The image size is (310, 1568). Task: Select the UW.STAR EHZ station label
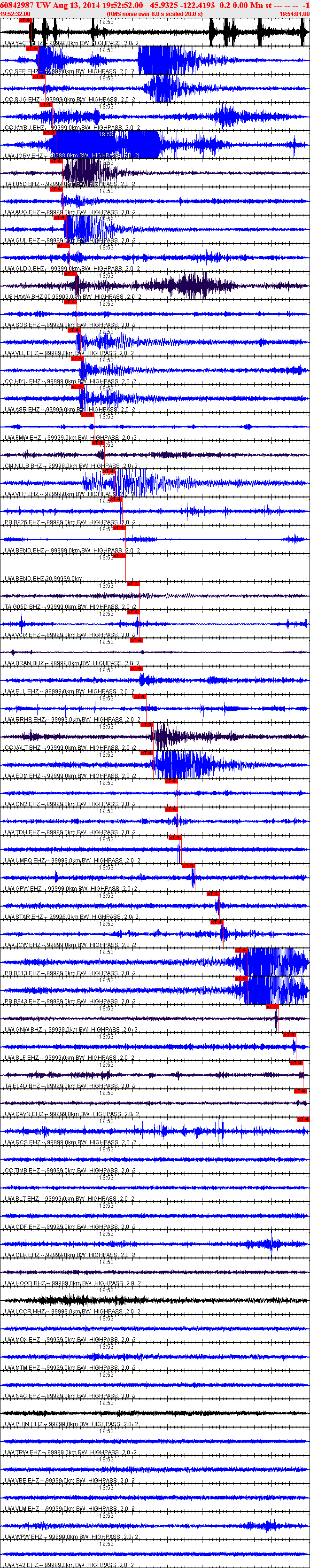click(72, 916)
